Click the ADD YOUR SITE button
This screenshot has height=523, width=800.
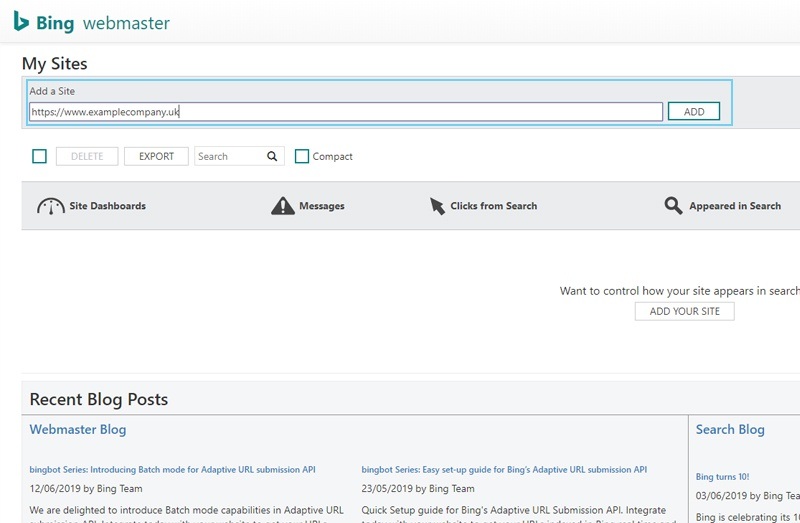(685, 311)
